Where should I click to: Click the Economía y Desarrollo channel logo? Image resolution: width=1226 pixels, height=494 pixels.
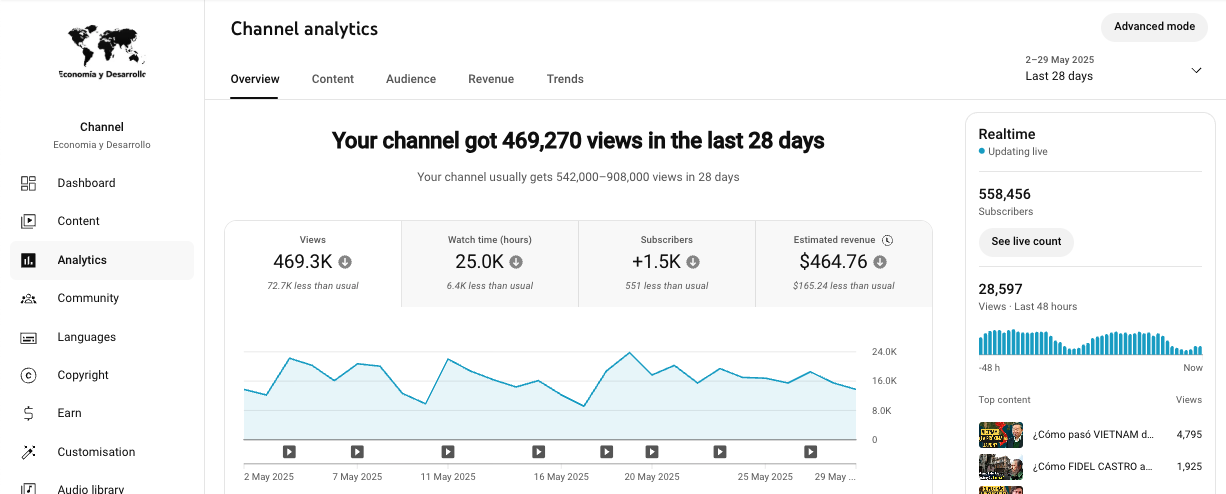click(102, 52)
